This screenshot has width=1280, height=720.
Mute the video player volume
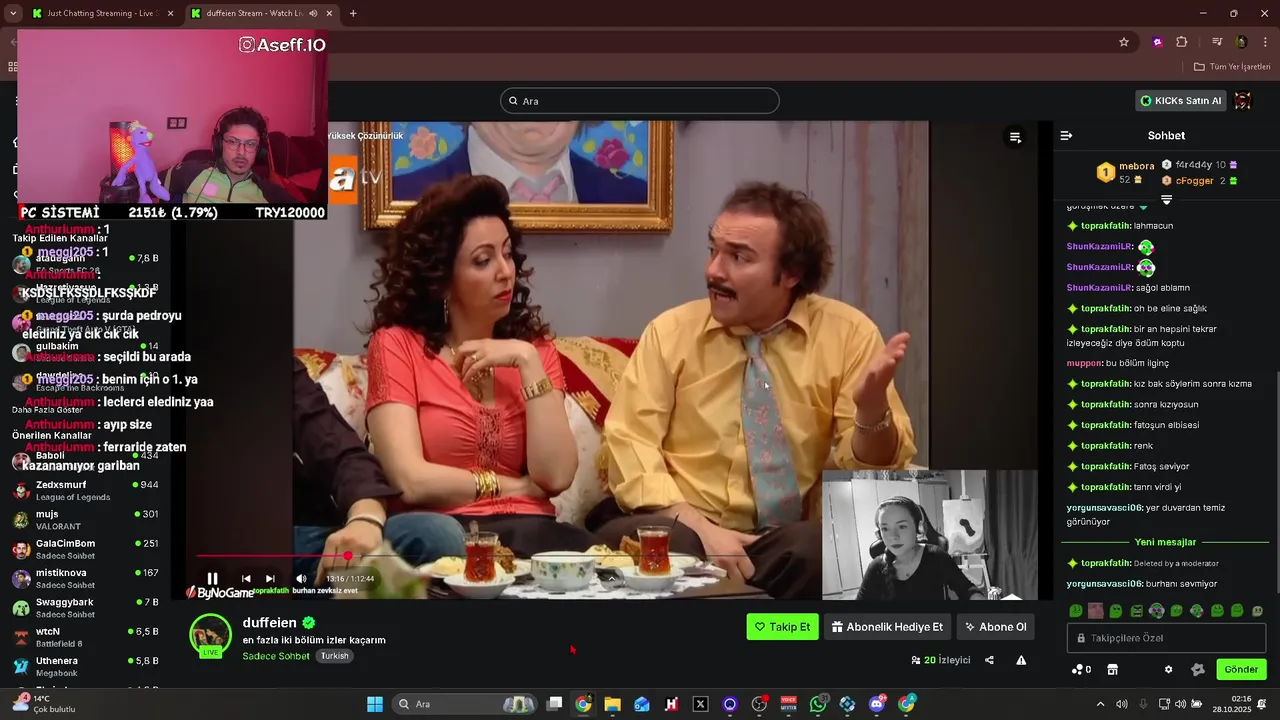301,578
